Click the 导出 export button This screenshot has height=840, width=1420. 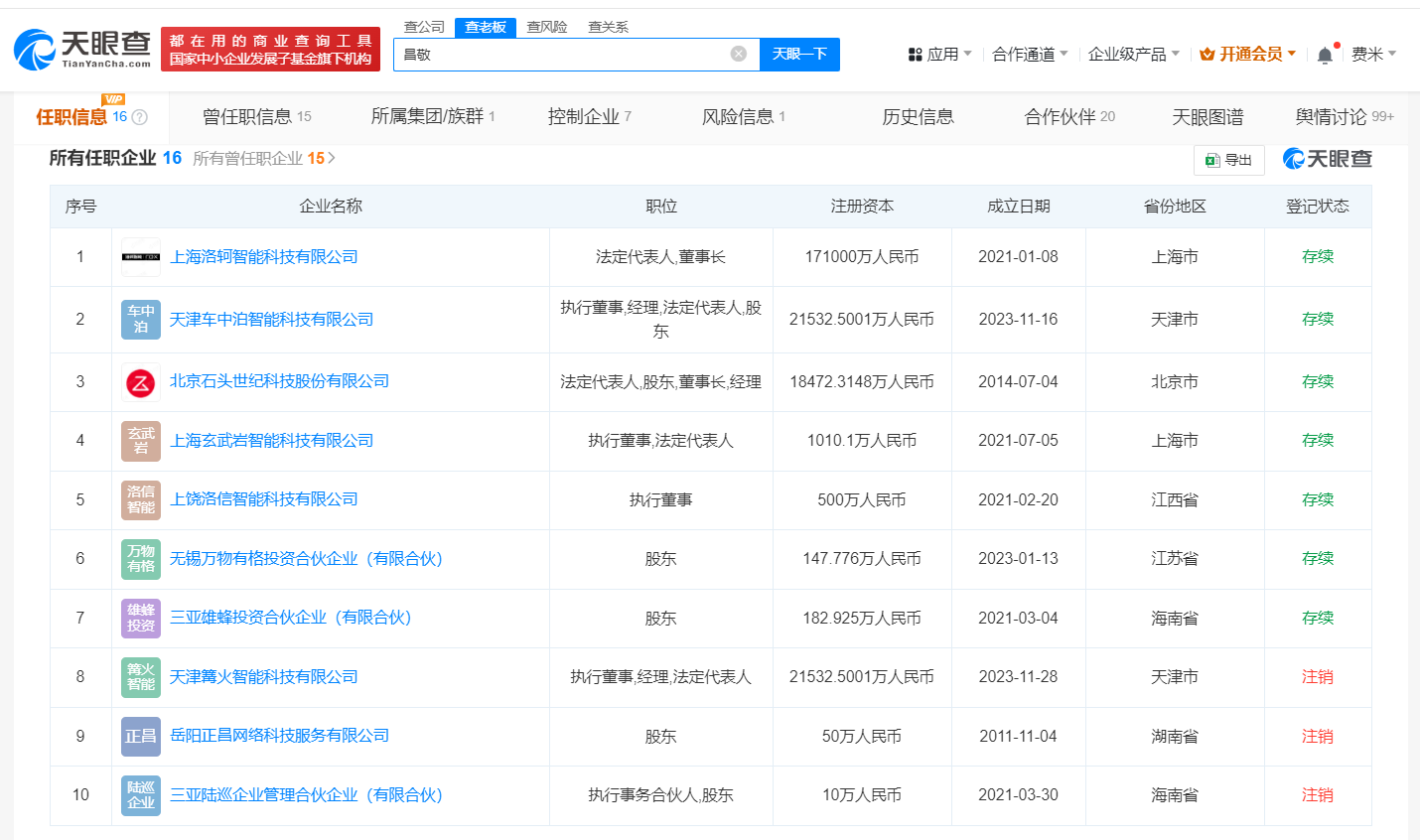click(1228, 160)
